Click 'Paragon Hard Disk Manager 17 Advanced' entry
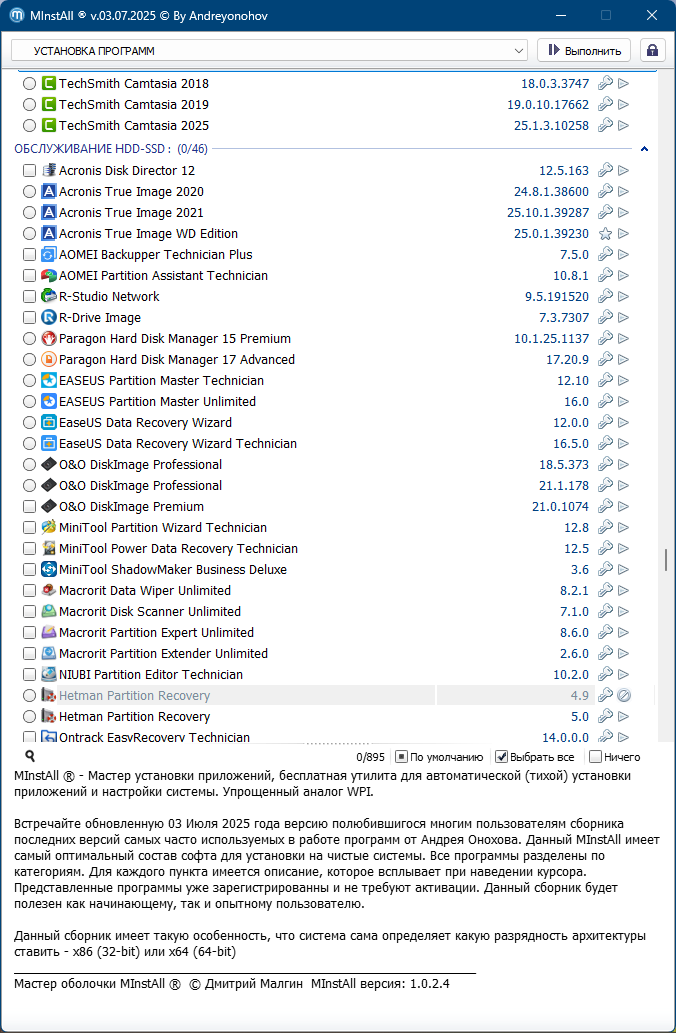Viewport: 676px width, 1033px height. pyautogui.click(x=177, y=360)
